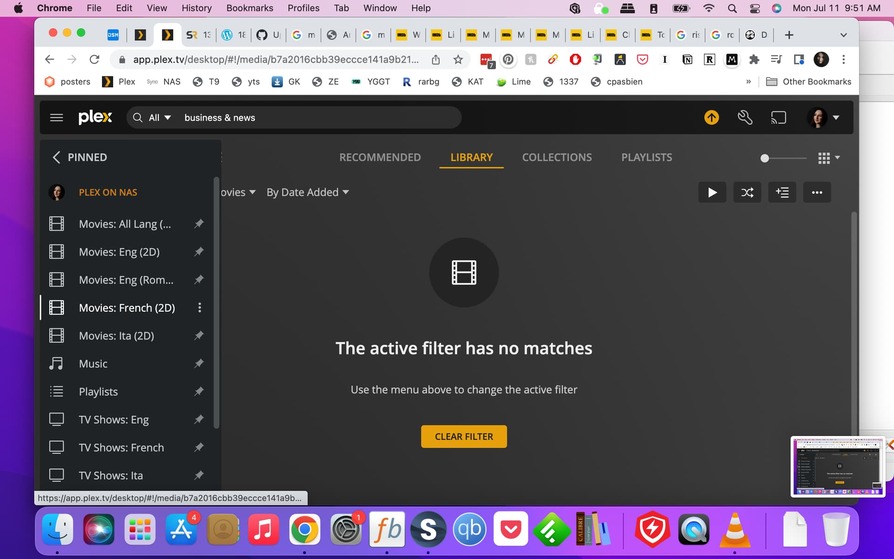Open the orange Plex upgrade arrow icon
The height and width of the screenshot is (559, 894).
click(x=711, y=118)
